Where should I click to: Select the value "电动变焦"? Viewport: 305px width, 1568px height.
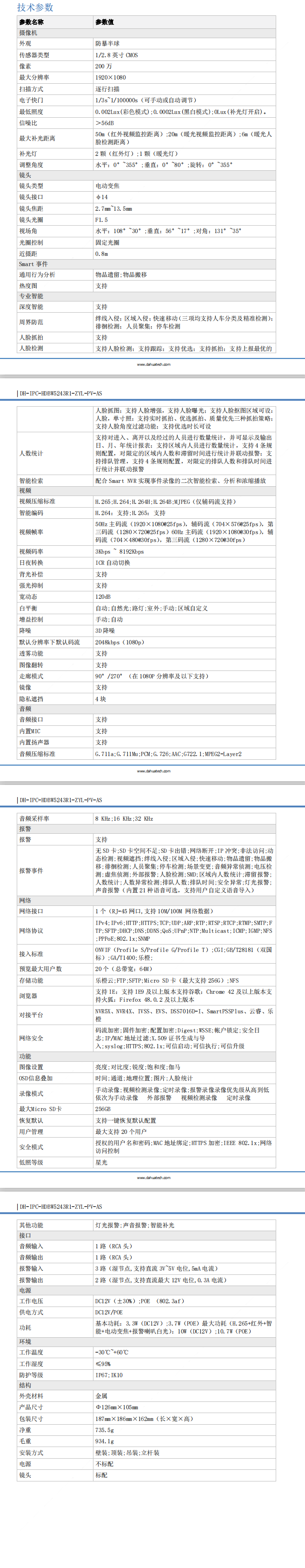[107, 186]
